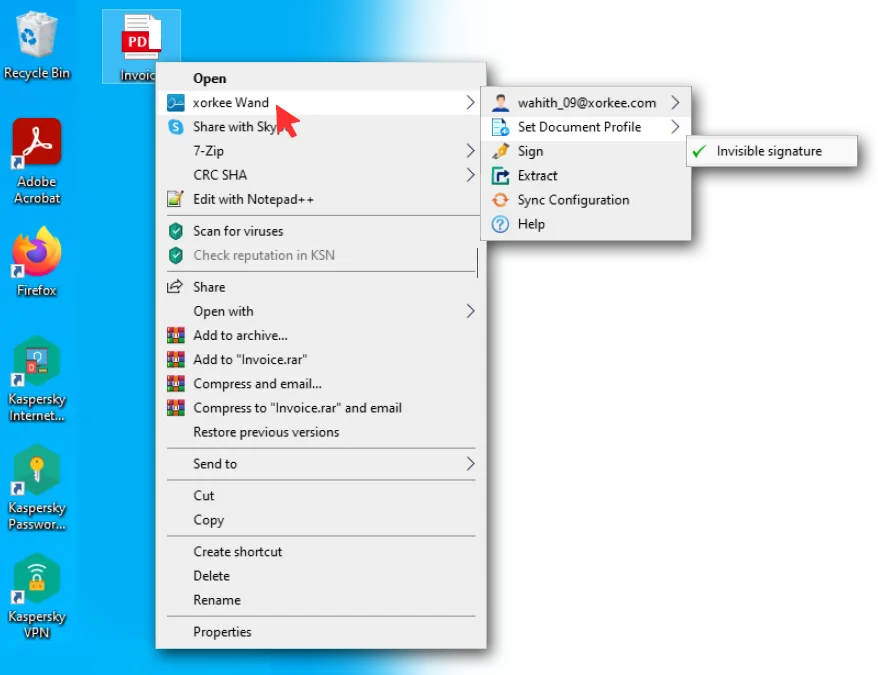Screen dimensions: 878x675
Task: Toggle the Invisible signature checkmark option
Action: tap(768, 152)
